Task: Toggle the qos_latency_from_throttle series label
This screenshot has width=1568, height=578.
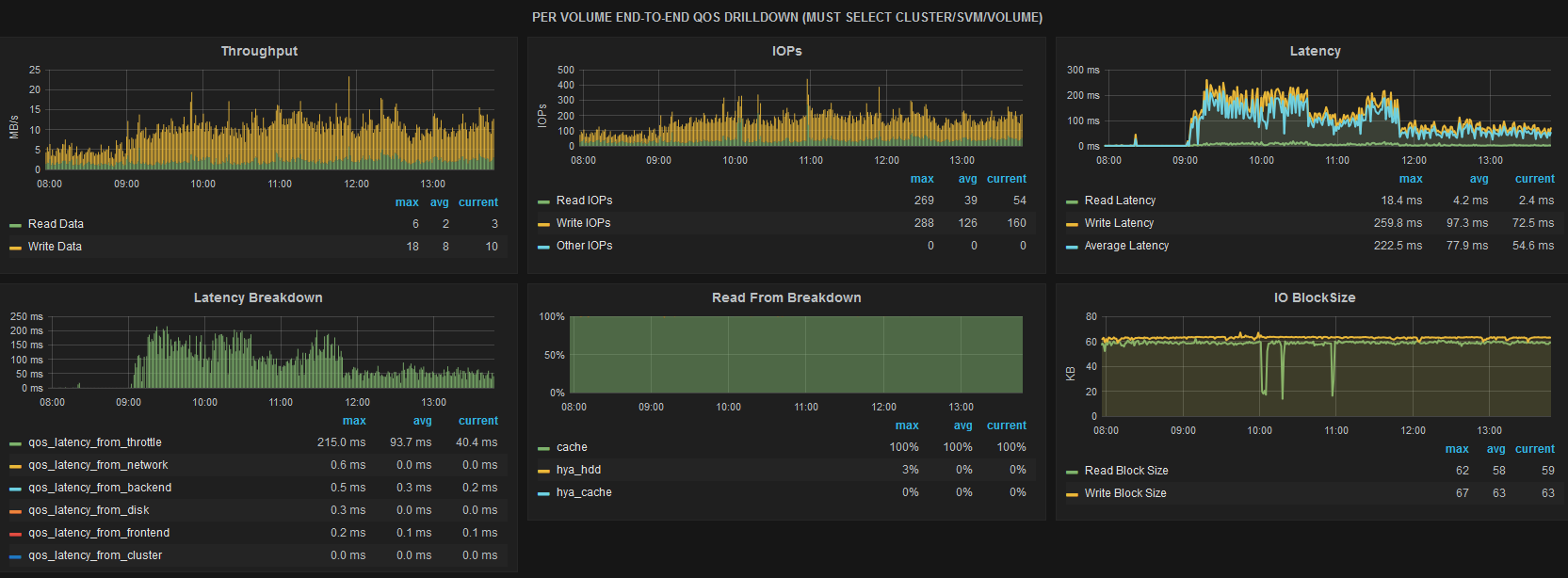Action: (94, 442)
